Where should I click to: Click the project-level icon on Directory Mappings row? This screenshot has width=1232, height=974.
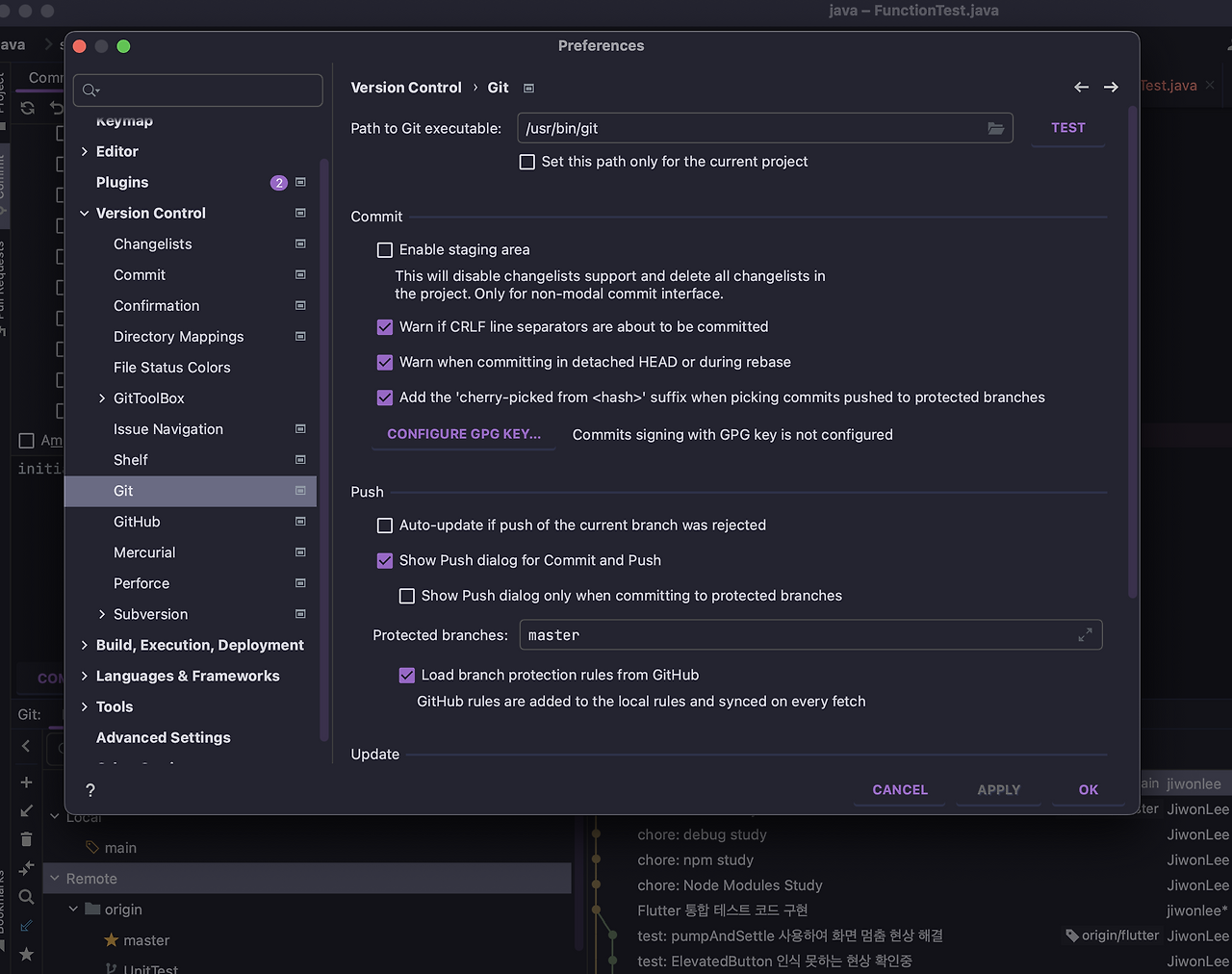point(300,336)
